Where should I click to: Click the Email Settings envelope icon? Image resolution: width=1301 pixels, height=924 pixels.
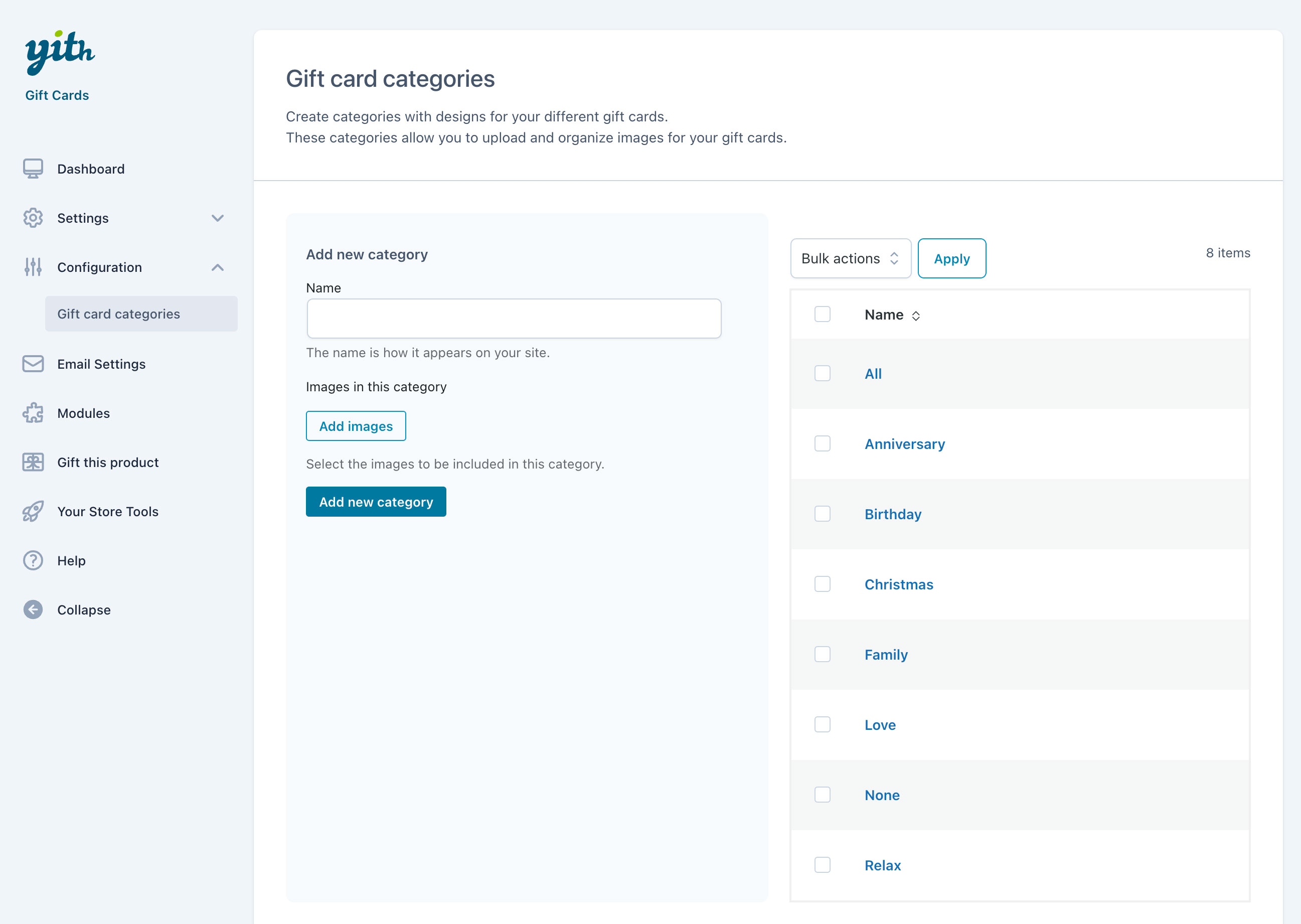tap(33, 364)
